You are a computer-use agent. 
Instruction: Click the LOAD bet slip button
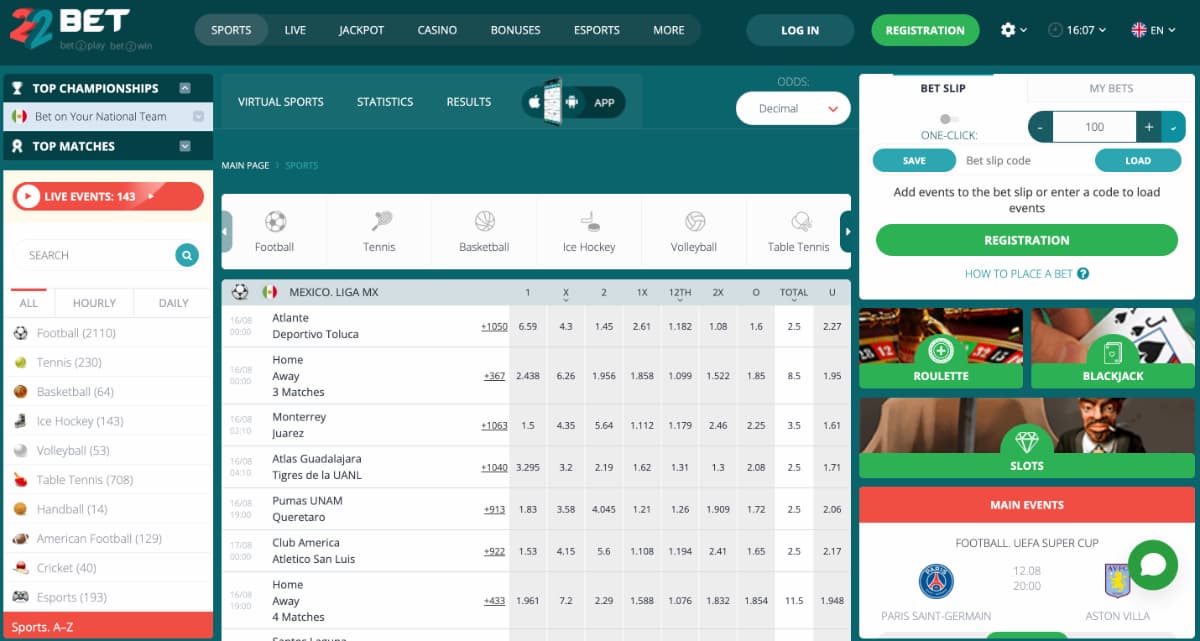point(1138,160)
